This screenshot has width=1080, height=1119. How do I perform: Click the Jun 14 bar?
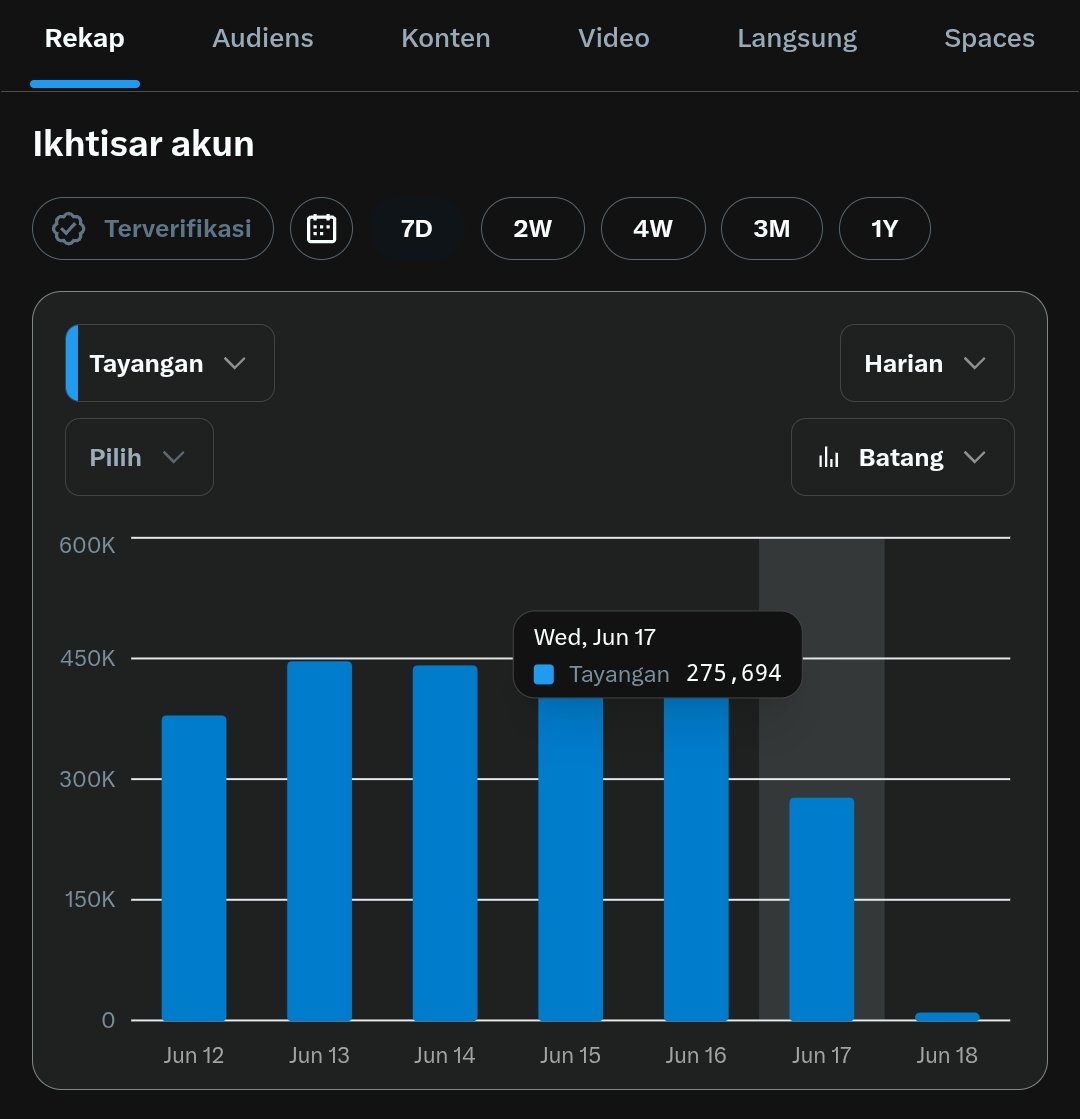click(445, 843)
